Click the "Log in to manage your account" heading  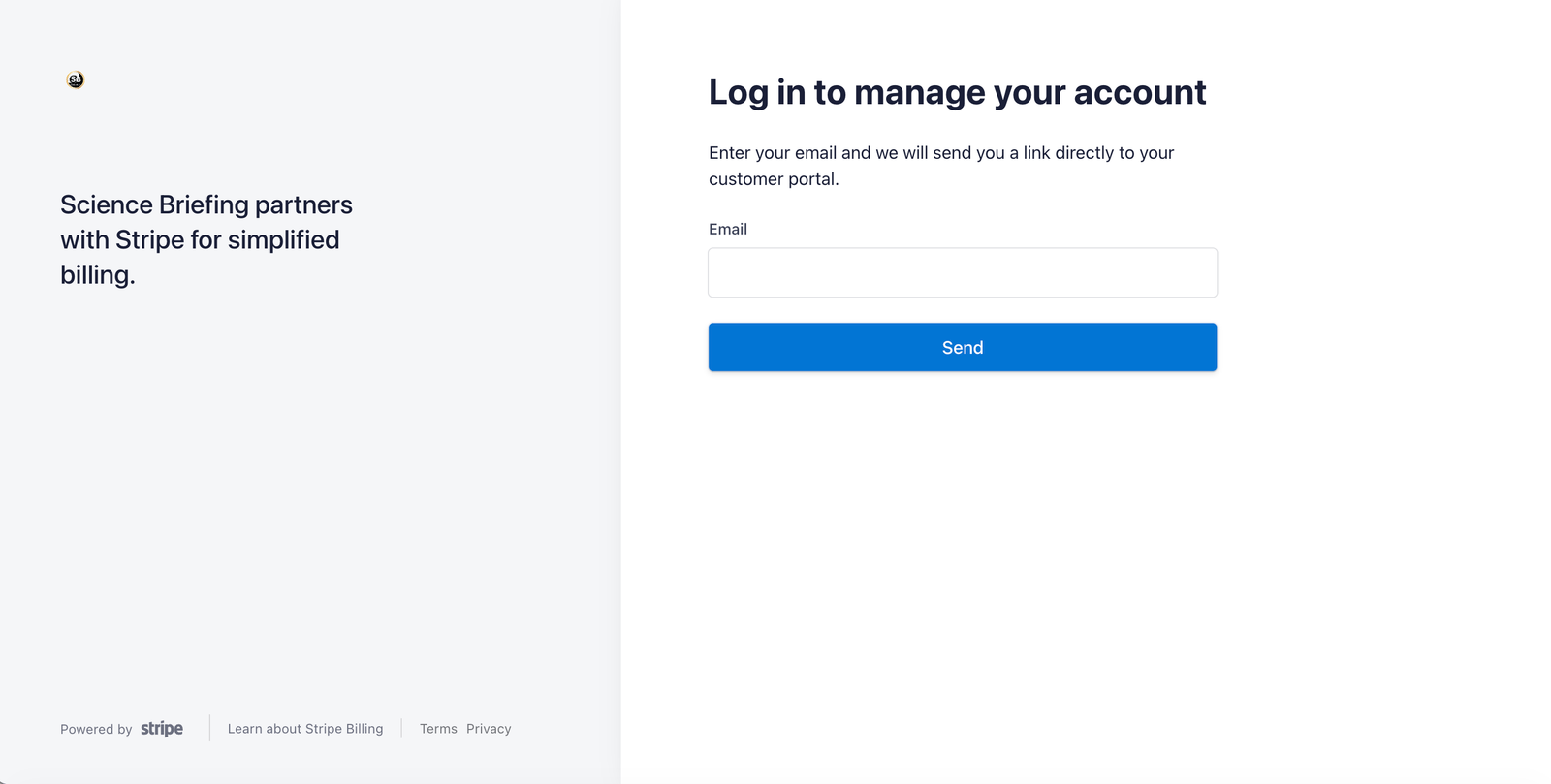point(957,92)
